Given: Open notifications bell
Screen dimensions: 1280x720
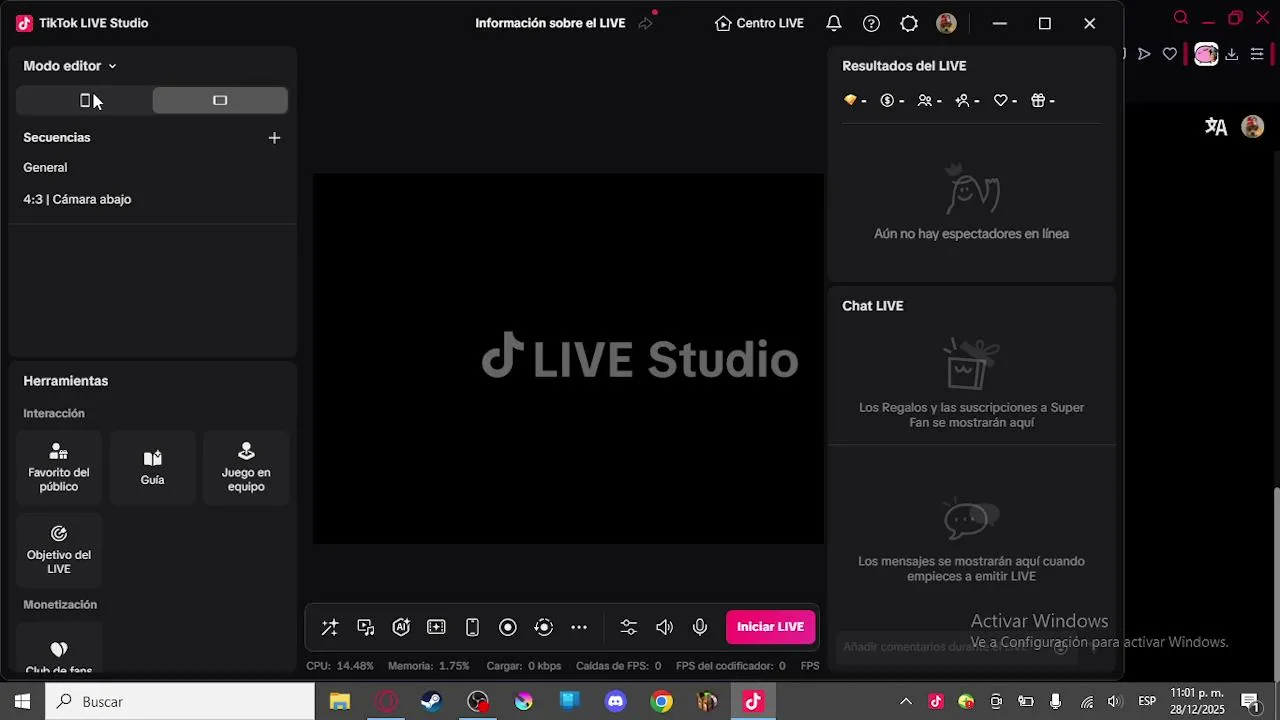Looking at the screenshot, I should 833,23.
